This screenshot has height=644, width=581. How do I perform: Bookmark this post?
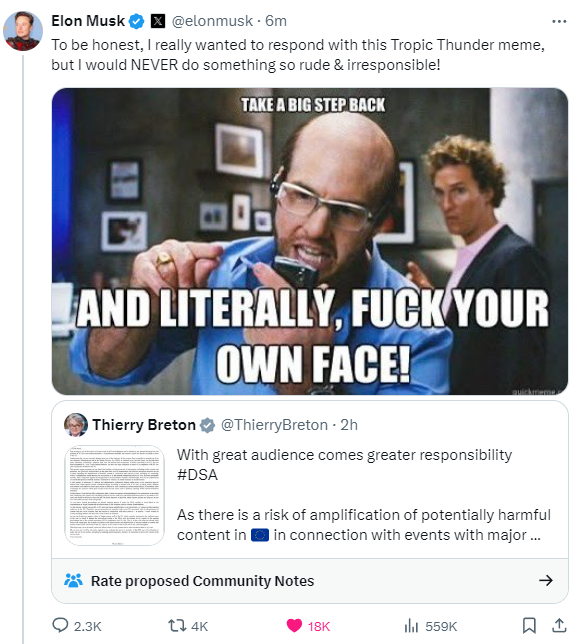(529, 626)
